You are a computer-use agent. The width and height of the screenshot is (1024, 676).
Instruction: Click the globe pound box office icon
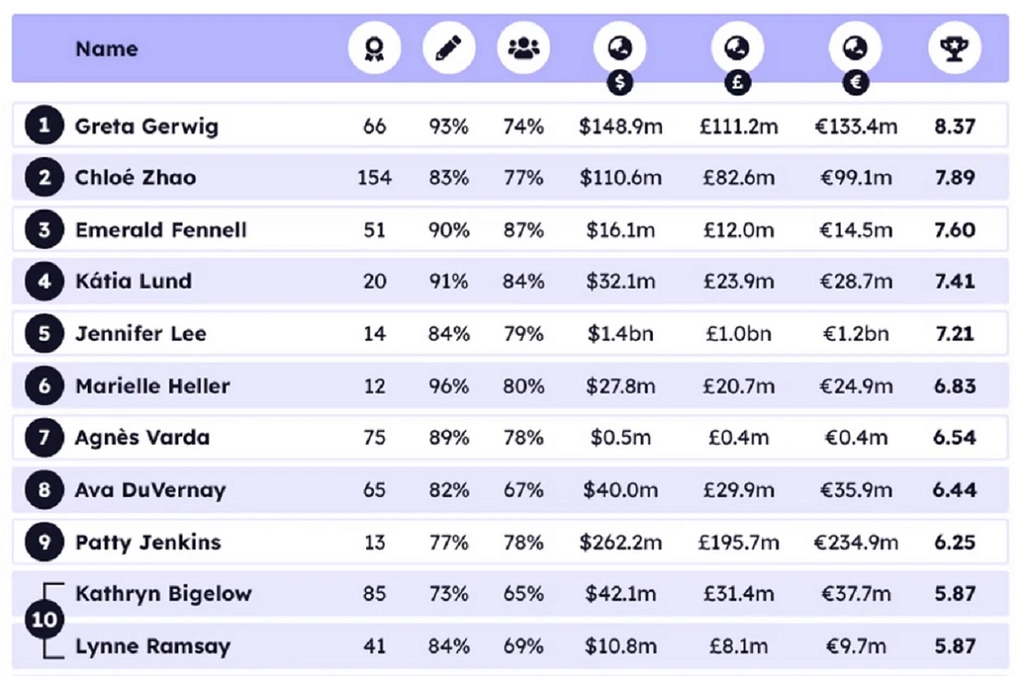click(x=738, y=48)
